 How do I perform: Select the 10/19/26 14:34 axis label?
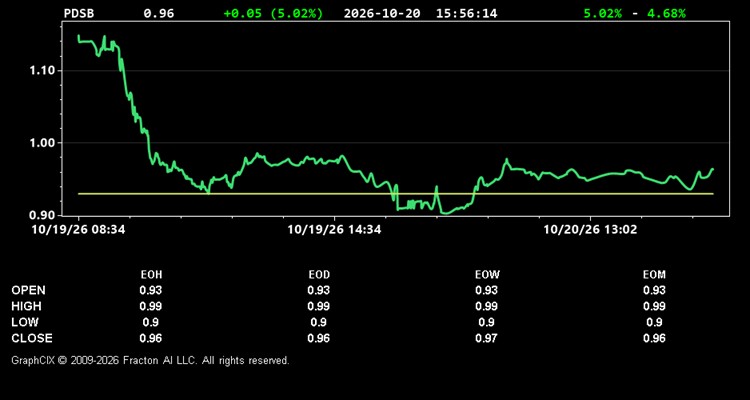click(334, 230)
